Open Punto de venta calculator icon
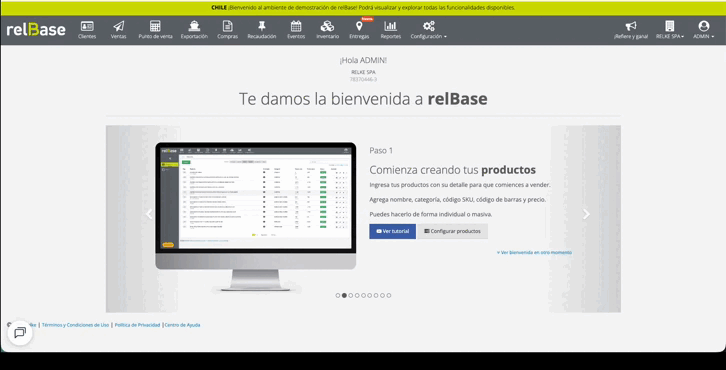The width and height of the screenshot is (726, 370). point(155,26)
